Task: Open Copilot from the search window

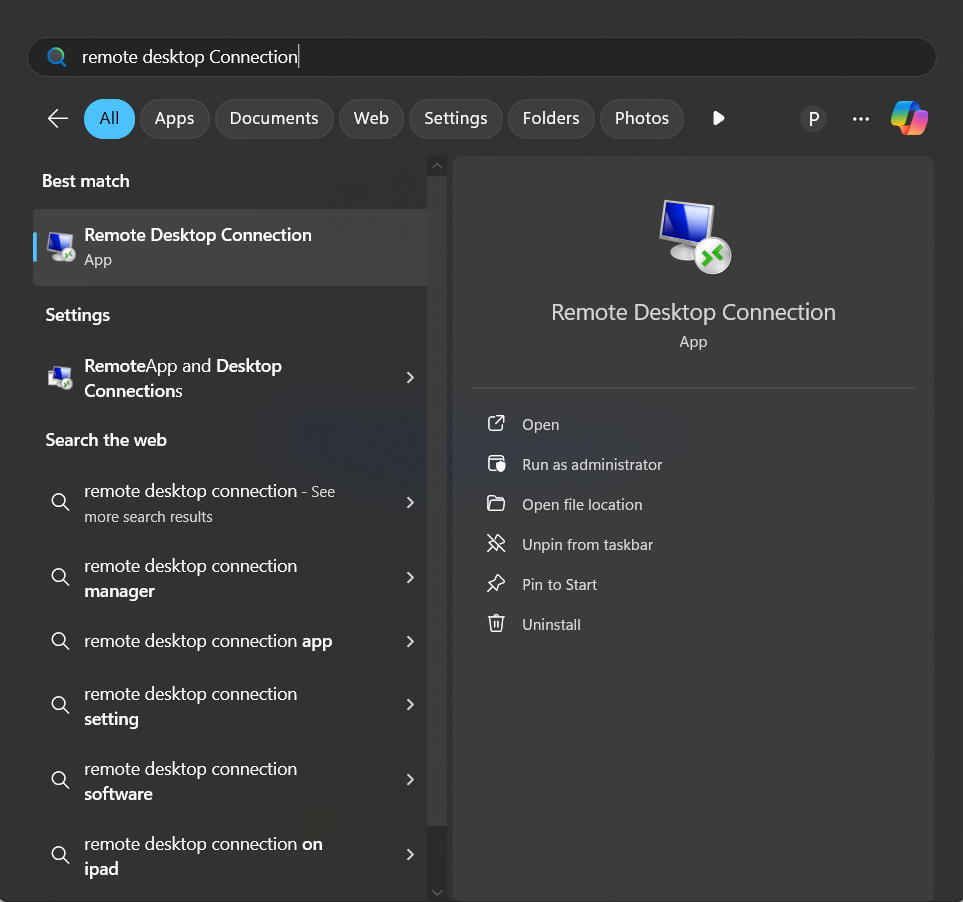Action: [x=909, y=118]
